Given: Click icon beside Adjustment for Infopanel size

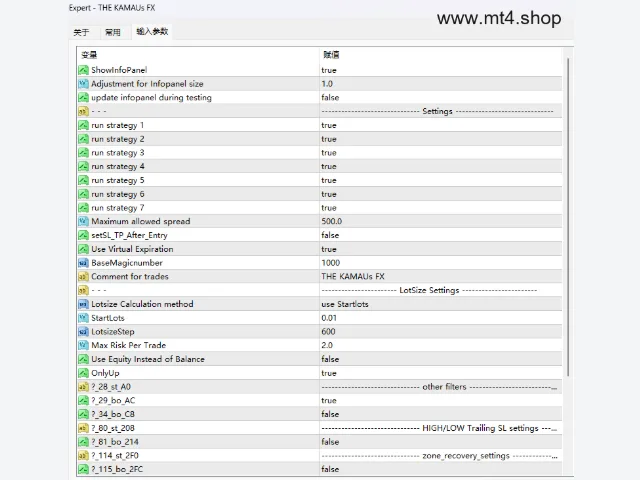Looking at the screenshot, I should pos(83,84).
